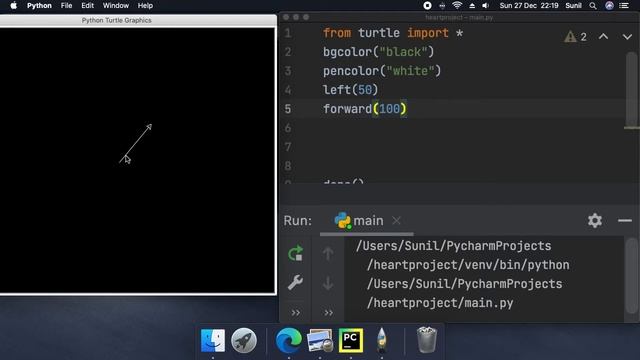Open Run panel gear settings
Viewport: 640px width, 360px height.
point(595,220)
